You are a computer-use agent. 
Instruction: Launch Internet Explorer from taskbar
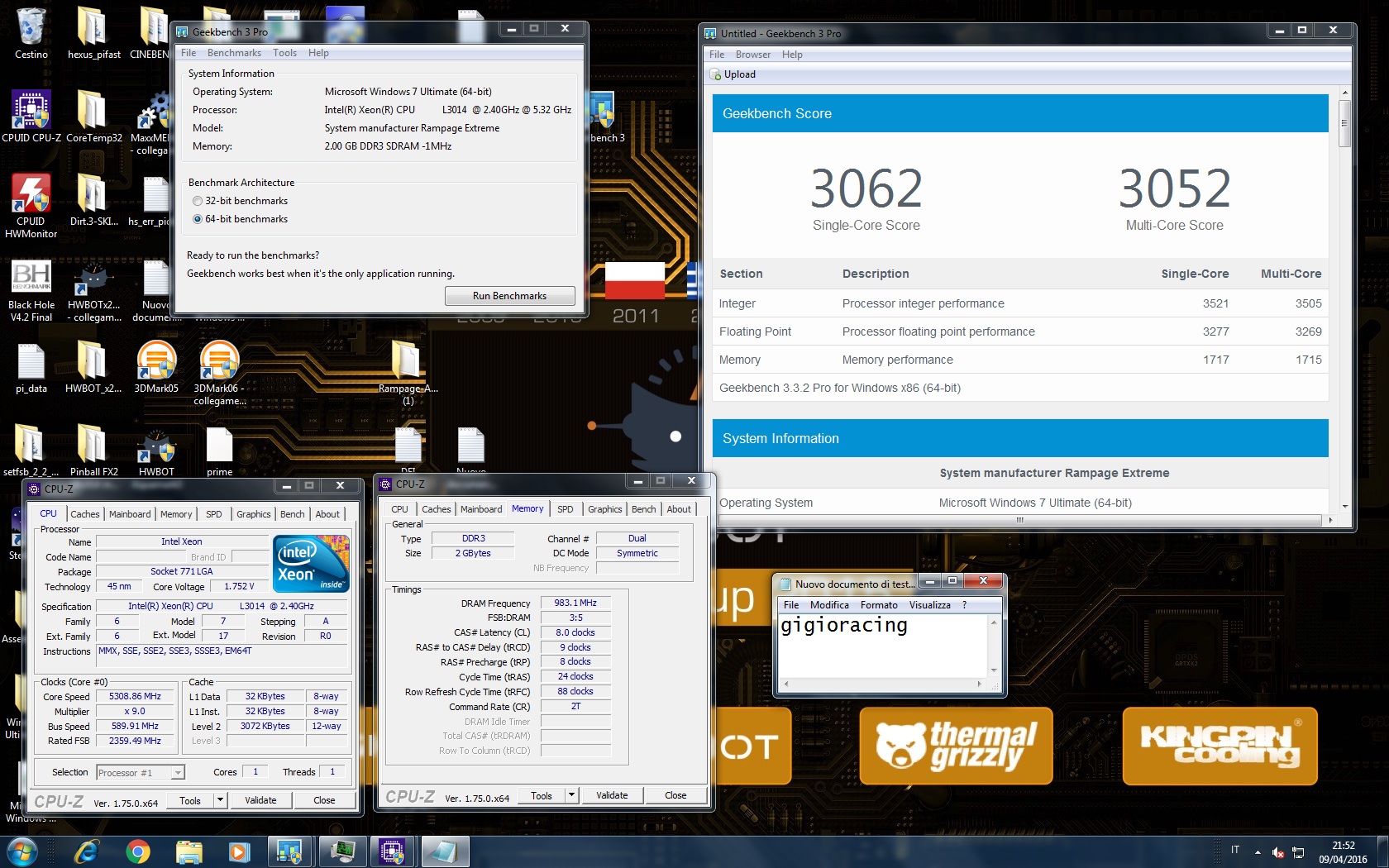(86, 851)
